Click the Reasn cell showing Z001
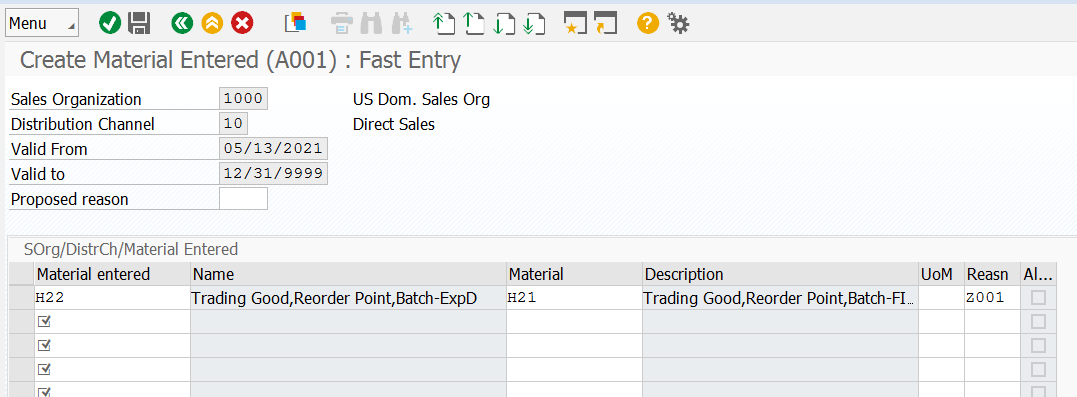Viewport: 1077px width, 397px height. click(991, 297)
